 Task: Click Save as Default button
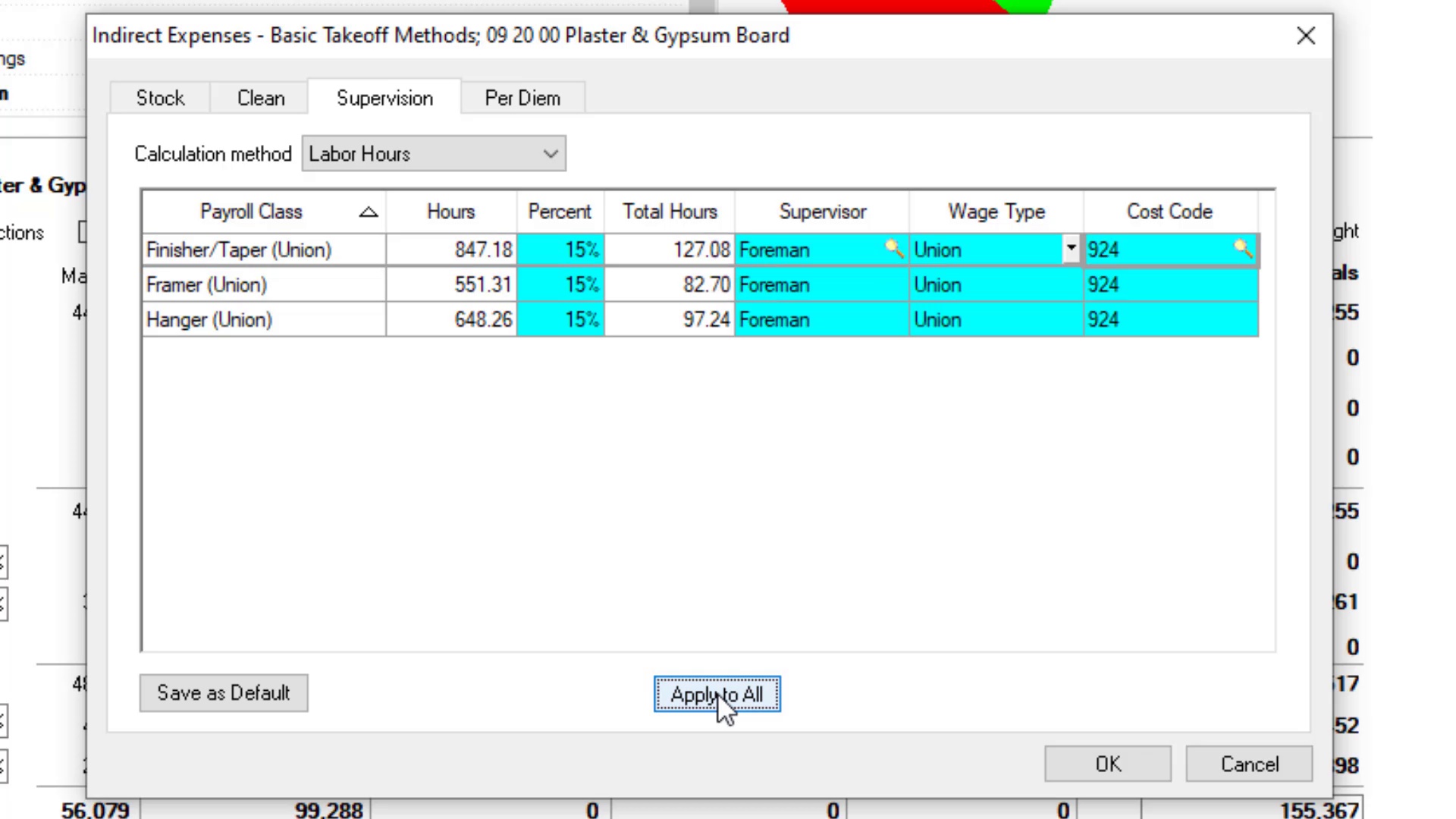[x=223, y=693]
